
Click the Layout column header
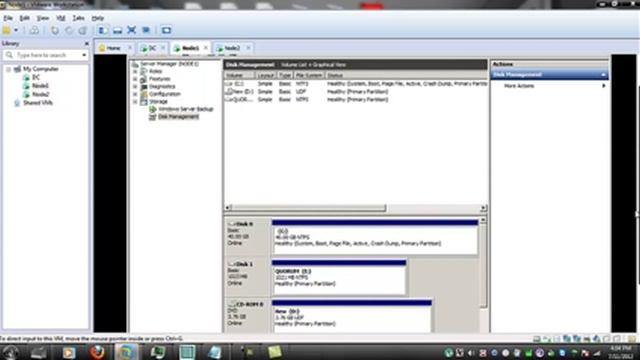266,76
